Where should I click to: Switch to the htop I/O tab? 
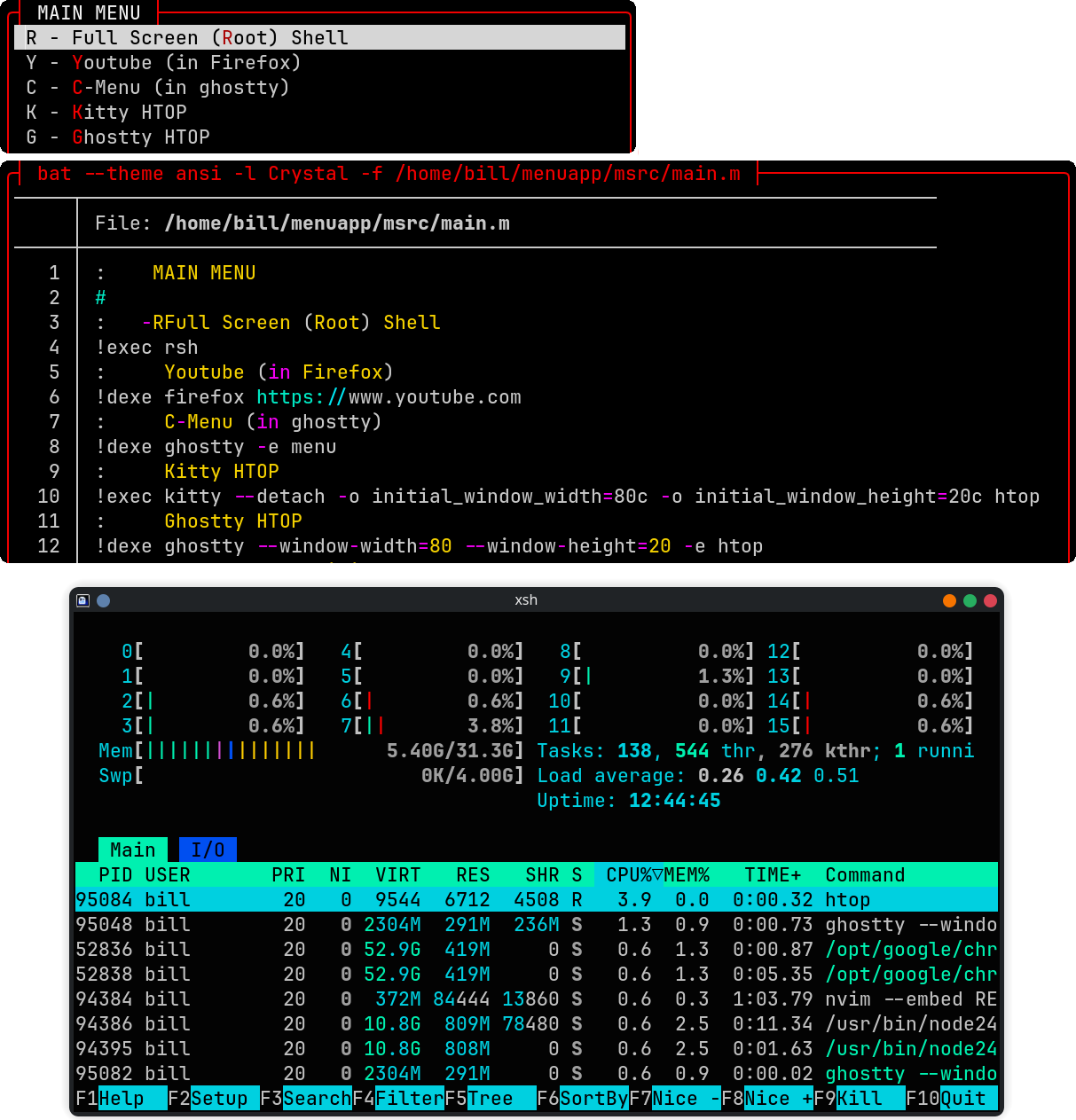[x=208, y=850]
